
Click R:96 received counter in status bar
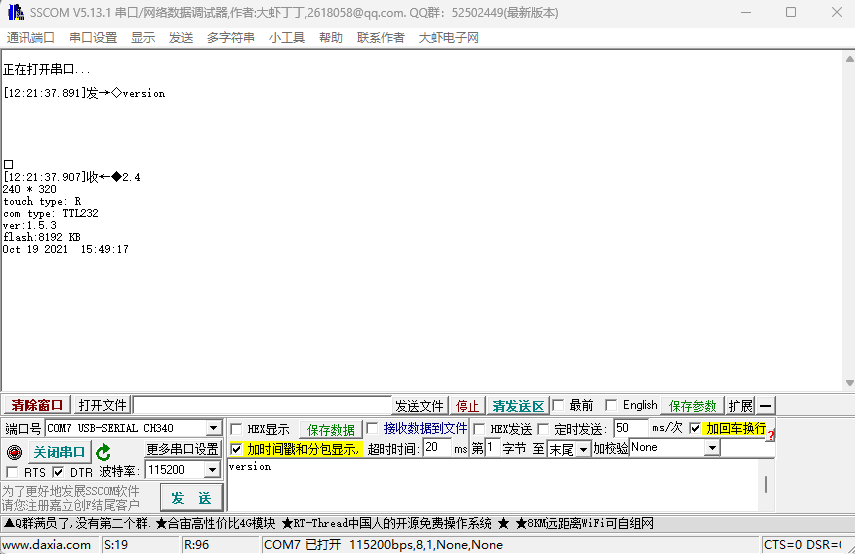196,545
